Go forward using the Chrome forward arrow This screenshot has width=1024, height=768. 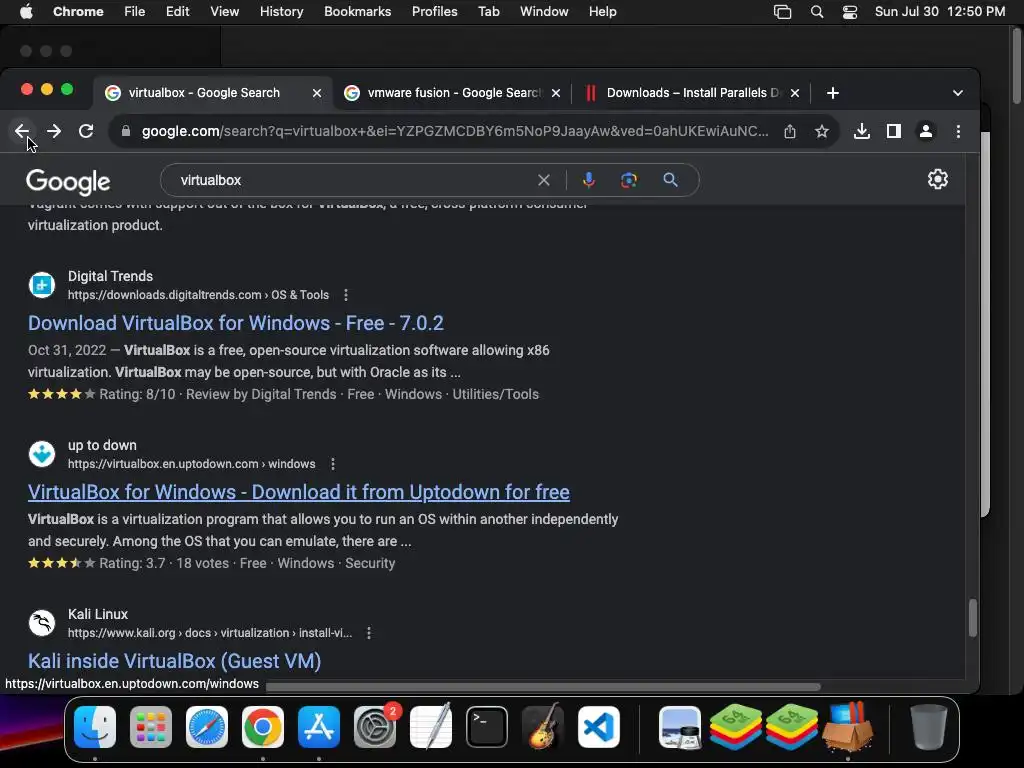coord(54,131)
